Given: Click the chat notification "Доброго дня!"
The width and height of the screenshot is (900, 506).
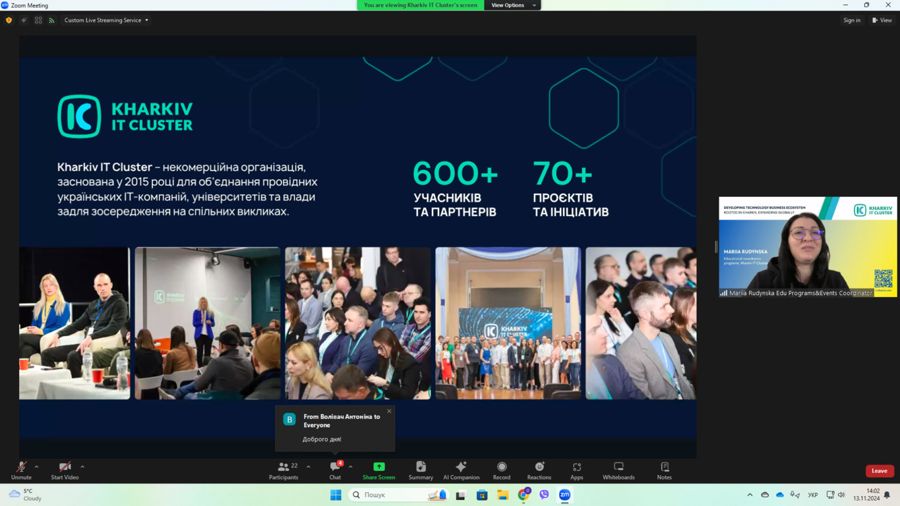Looking at the screenshot, I should pyautogui.click(x=321, y=439).
